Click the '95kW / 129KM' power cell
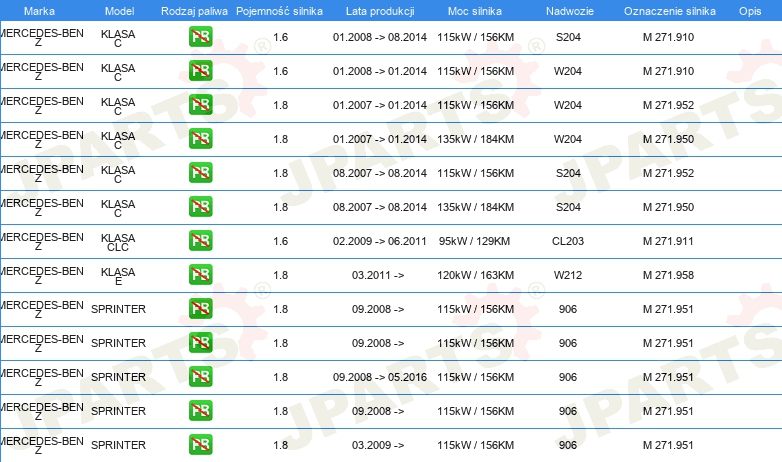The height and width of the screenshot is (462, 782). click(x=474, y=241)
